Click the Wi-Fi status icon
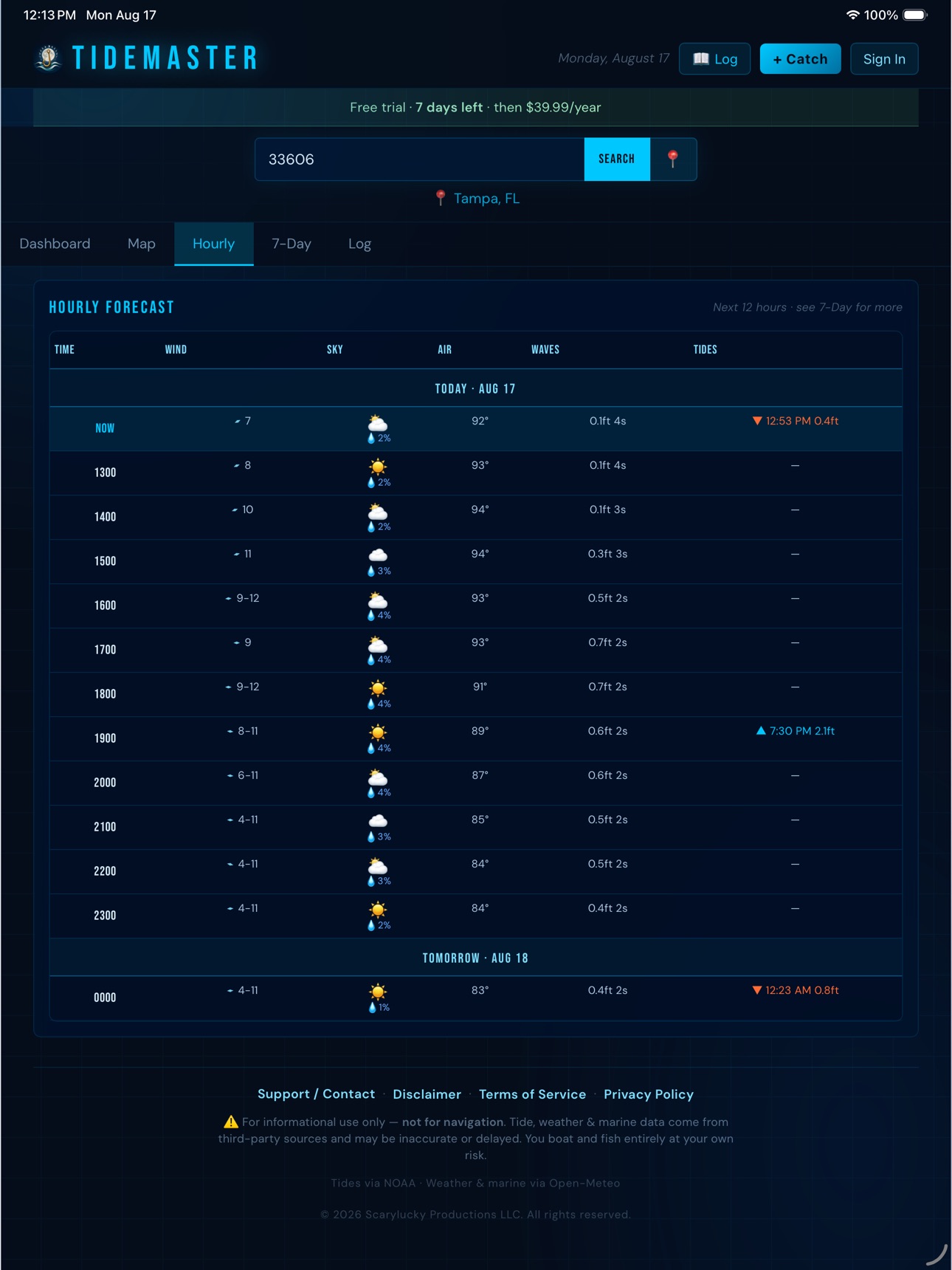Screen dimensions: 952x1270 pyautogui.click(x=852, y=15)
